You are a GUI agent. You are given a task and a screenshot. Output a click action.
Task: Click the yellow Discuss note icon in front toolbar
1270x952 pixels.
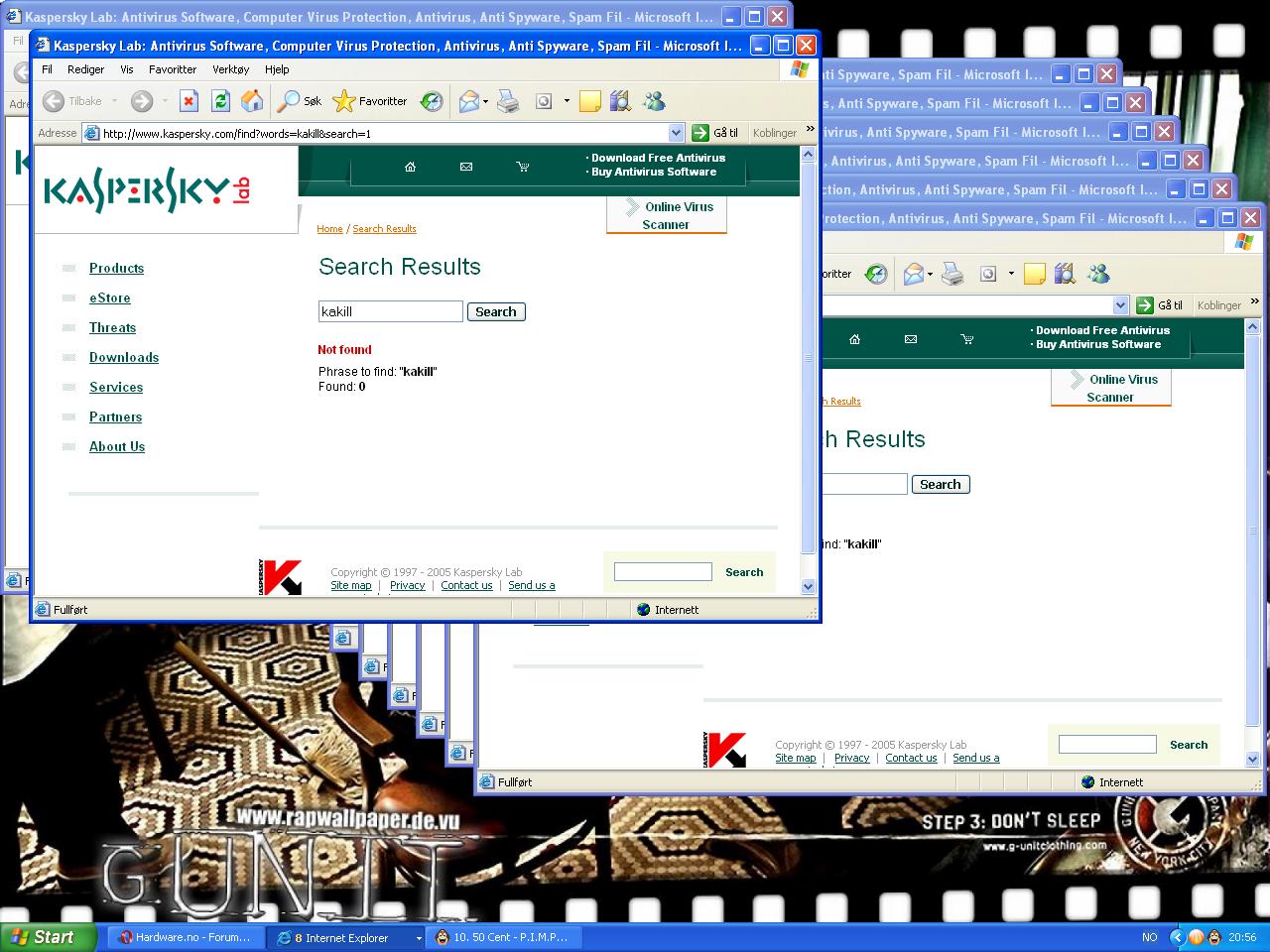tap(589, 101)
